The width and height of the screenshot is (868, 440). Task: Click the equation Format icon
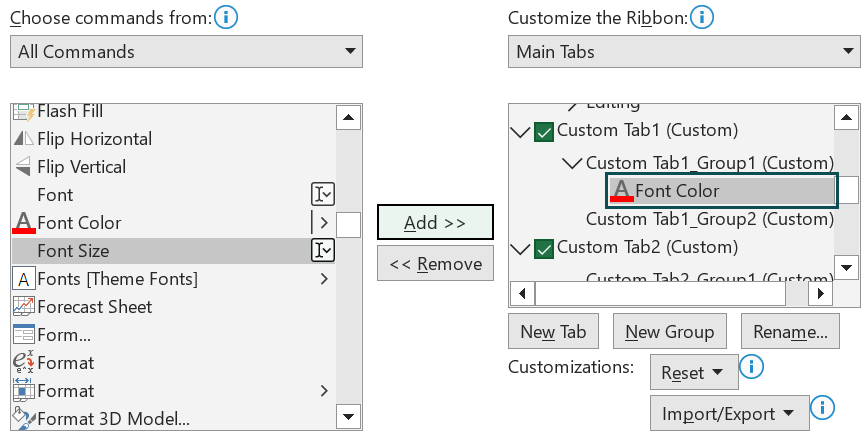(x=24, y=363)
